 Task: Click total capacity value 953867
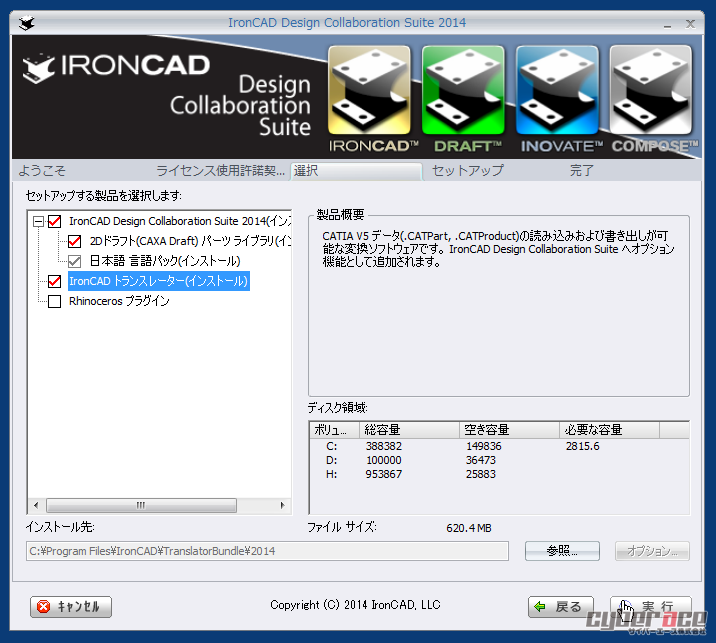tap(384, 474)
